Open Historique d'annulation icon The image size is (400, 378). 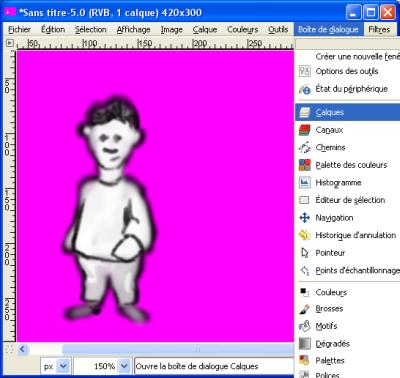pyautogui.click(x=304, y=235)
